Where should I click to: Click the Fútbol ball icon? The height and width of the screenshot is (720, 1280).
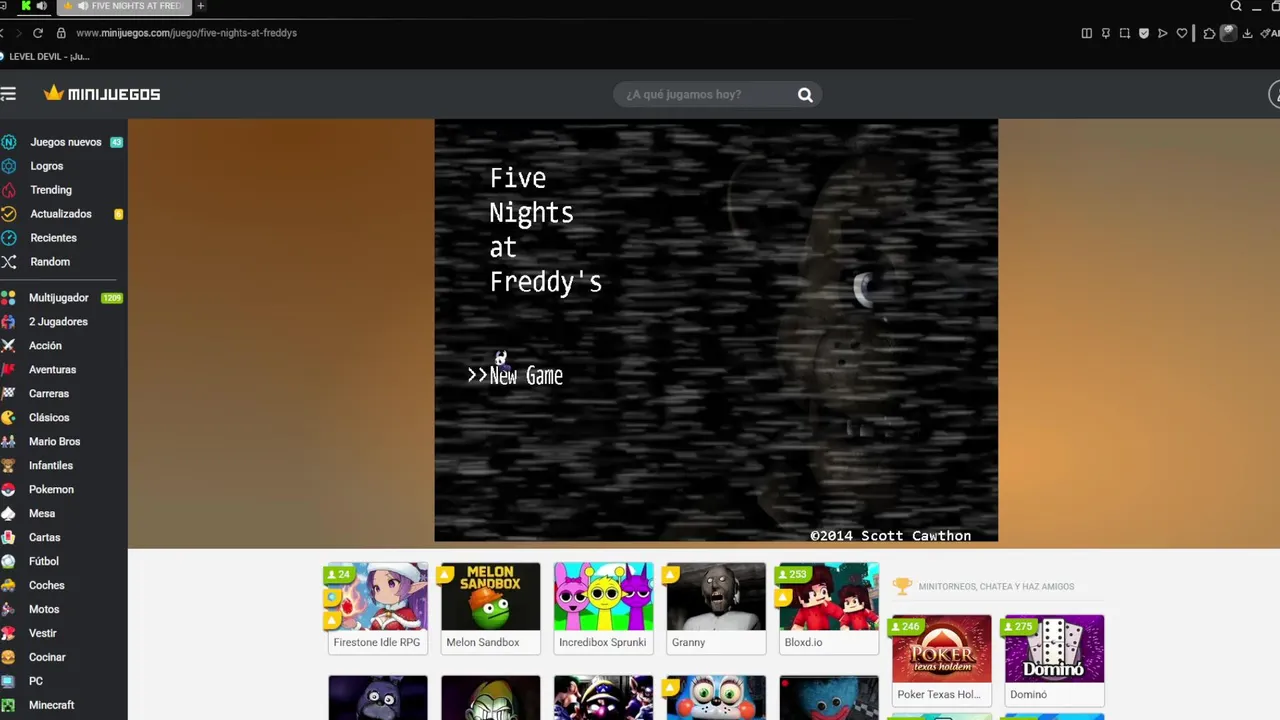pos(8,562)
